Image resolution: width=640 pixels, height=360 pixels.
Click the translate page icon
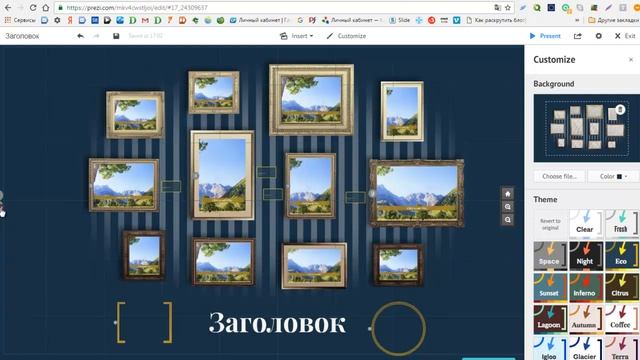click(497, 8)
